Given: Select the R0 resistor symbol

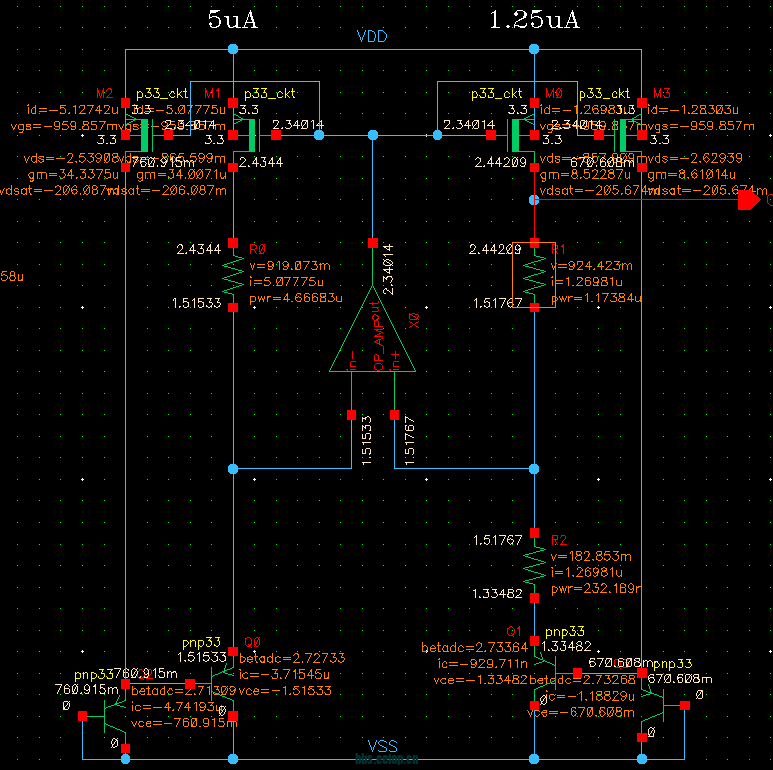Looking at the screenshot, I should (x=233, y=275).
